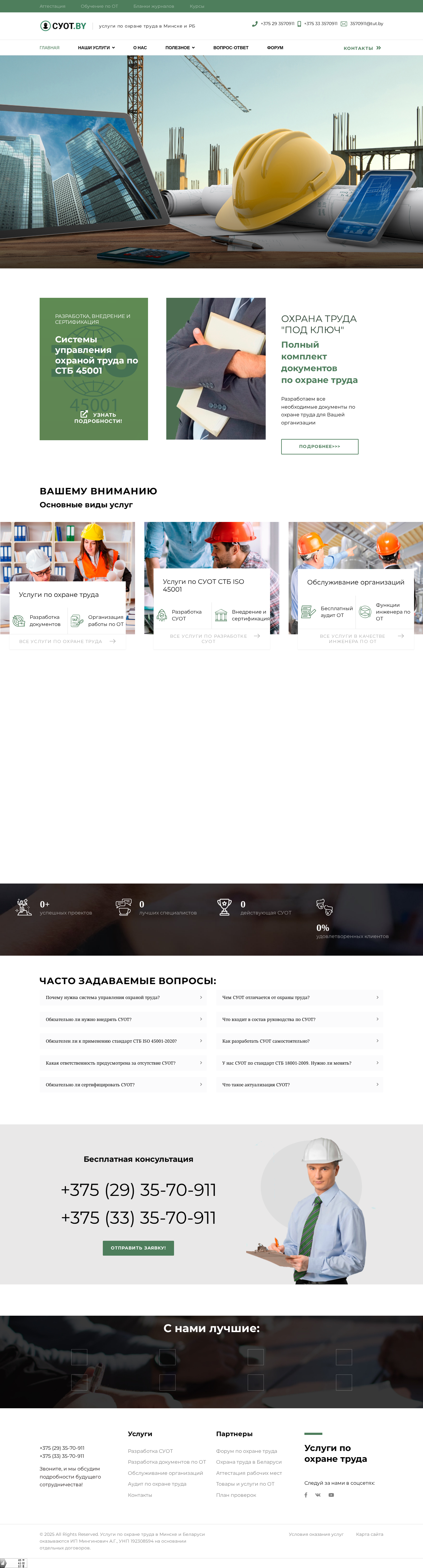This screenshot has width=423, height=1568.
Task: Click the успешных проектов icon
Action: click(x=24, y=907)
